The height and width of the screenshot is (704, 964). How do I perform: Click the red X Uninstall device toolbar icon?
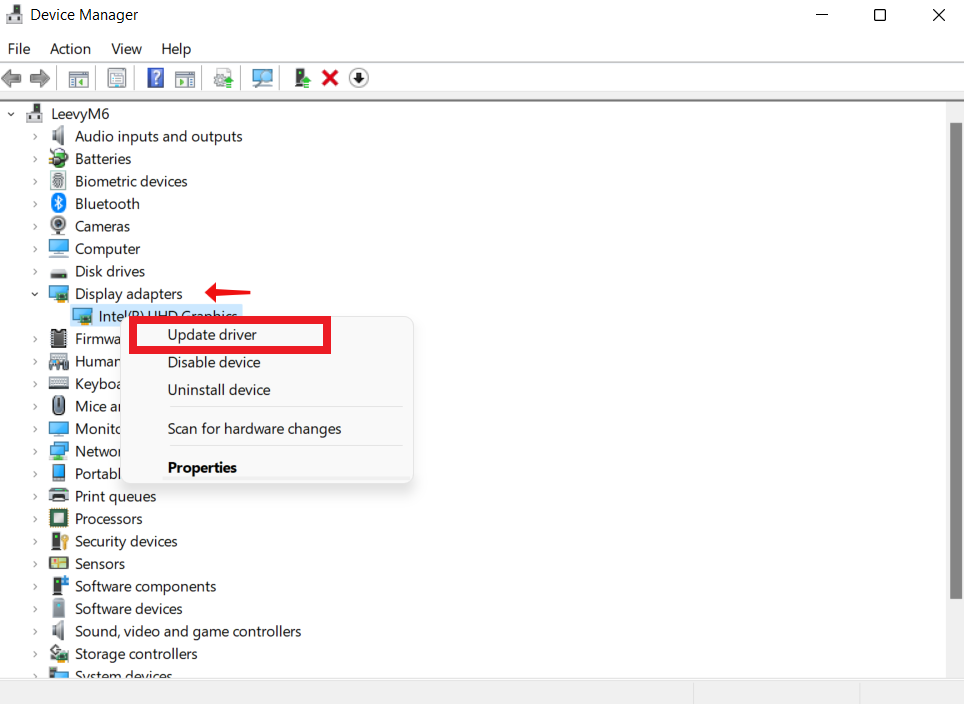(x=330, y=77)
